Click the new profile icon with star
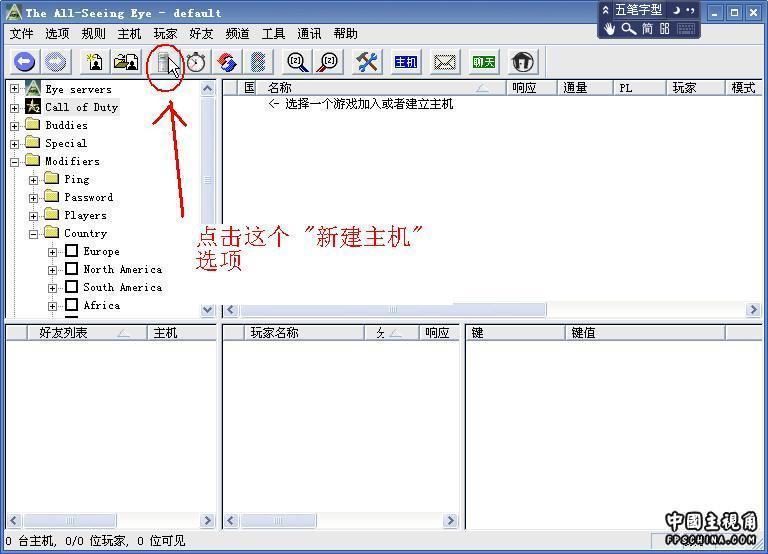The height and width of the screenshot is (554, 768). (x=95, y=62)
